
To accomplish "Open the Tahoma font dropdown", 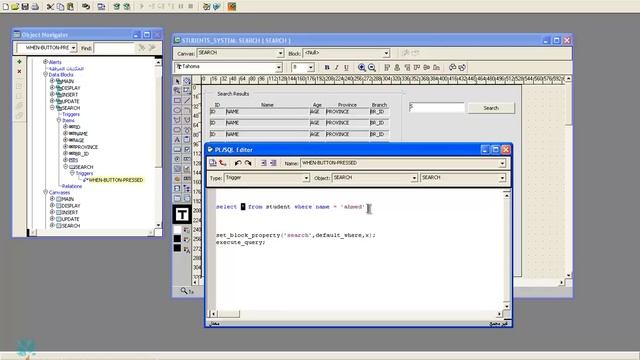I will 279,67.
